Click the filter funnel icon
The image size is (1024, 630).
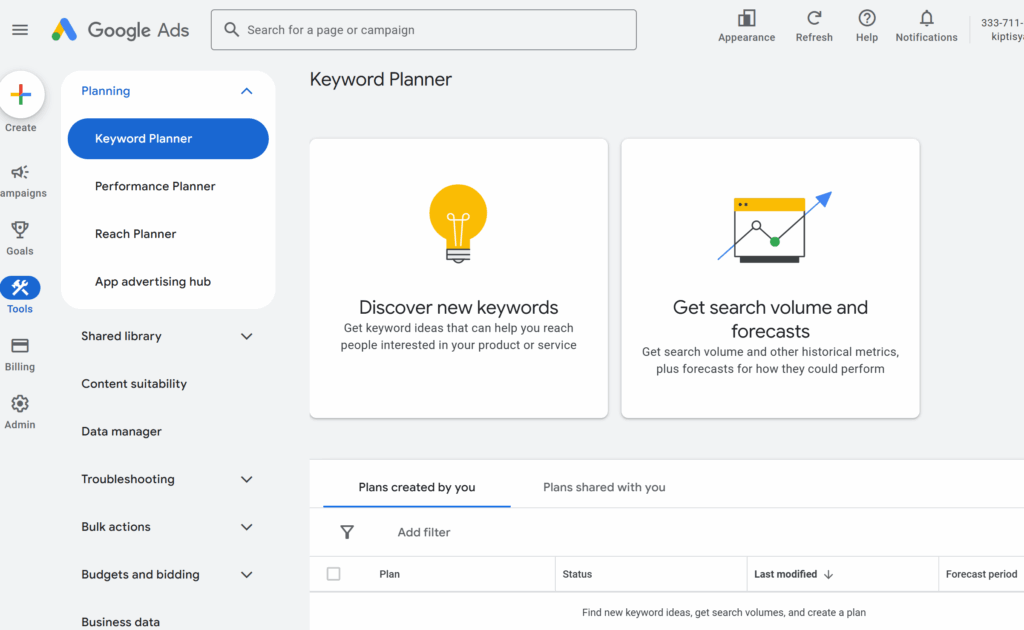347,532
